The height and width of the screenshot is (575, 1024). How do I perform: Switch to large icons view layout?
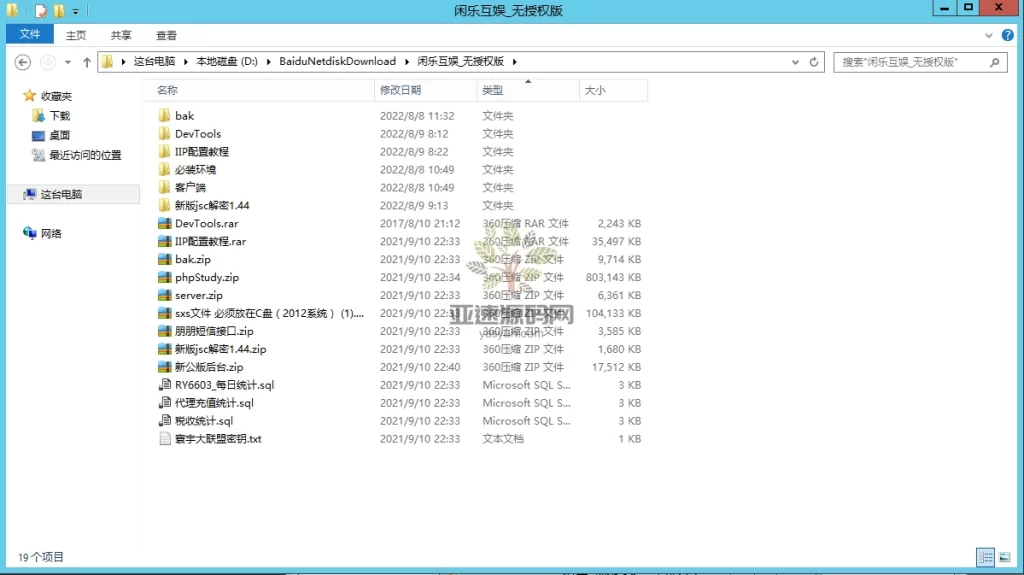coord(1004,557)
